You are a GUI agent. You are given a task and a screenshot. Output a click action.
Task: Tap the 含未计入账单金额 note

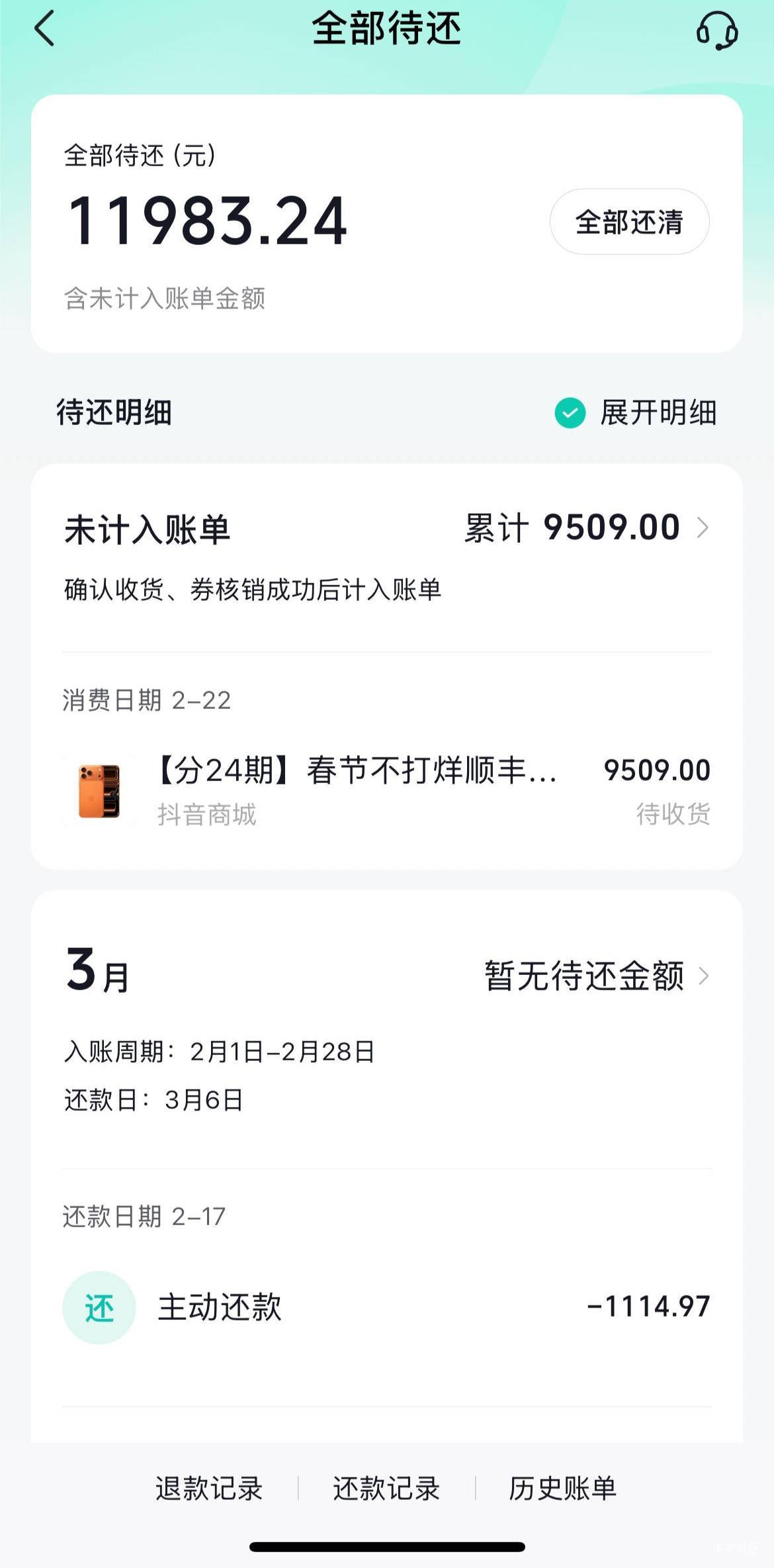(165, 299)
